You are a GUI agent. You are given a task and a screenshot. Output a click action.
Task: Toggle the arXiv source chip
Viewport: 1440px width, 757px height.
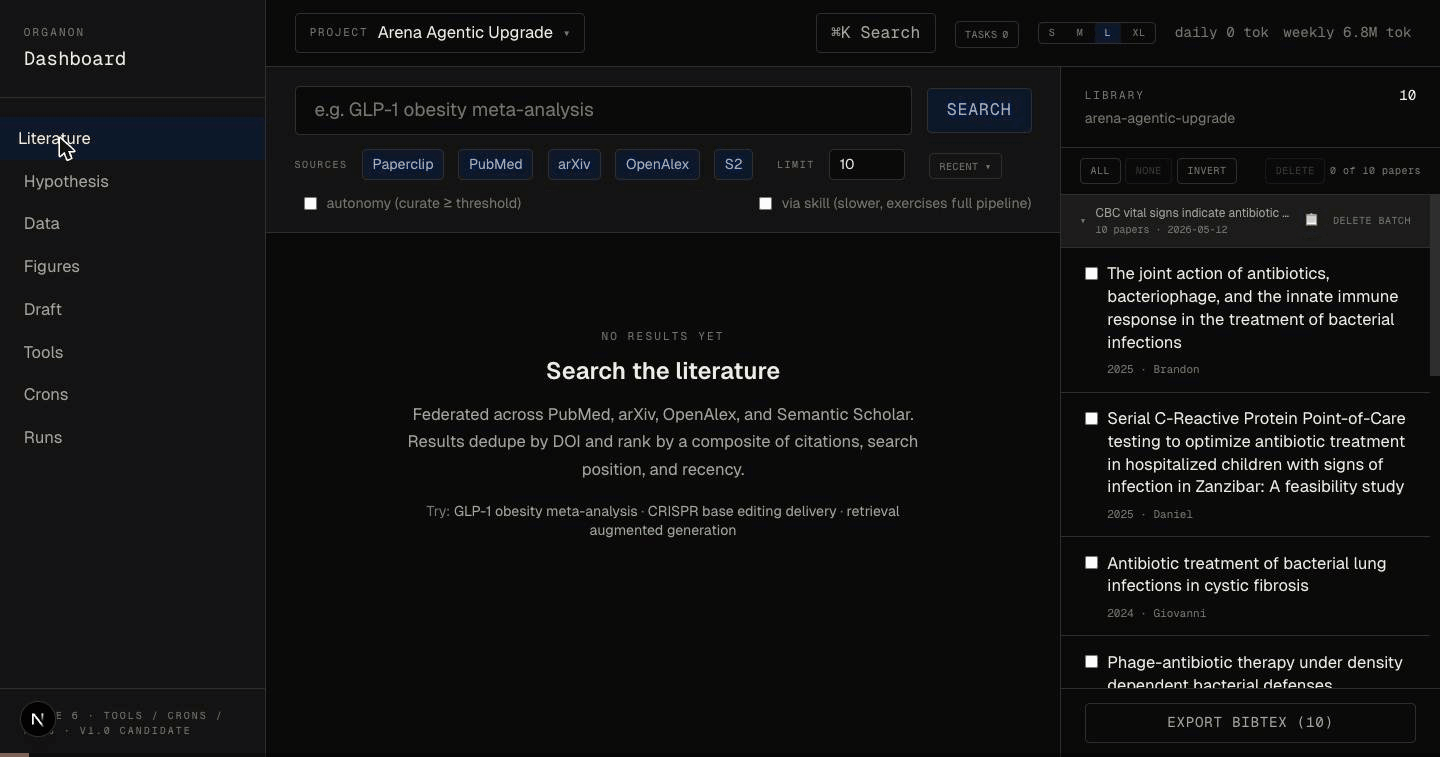(x=574, y=164)
